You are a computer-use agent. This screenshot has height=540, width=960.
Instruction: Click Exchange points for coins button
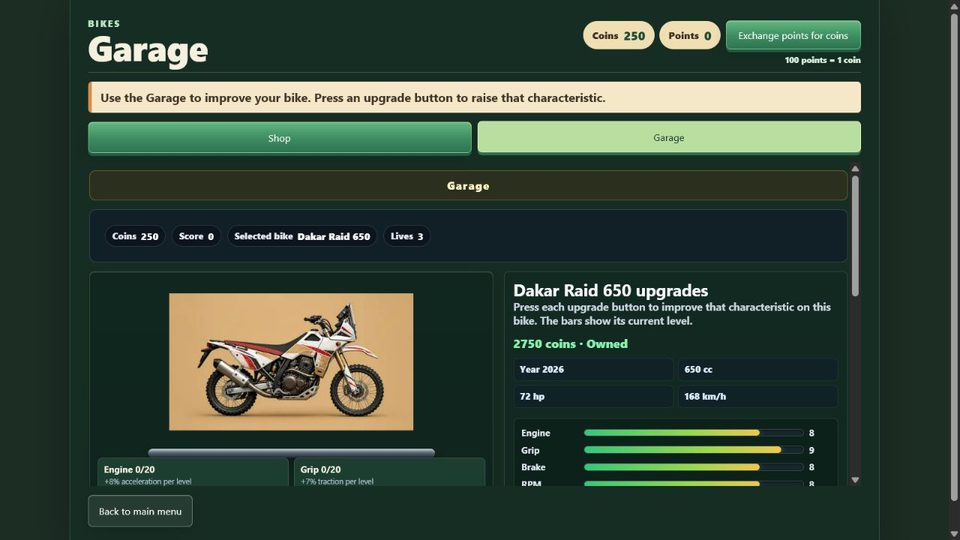(793, 36)
